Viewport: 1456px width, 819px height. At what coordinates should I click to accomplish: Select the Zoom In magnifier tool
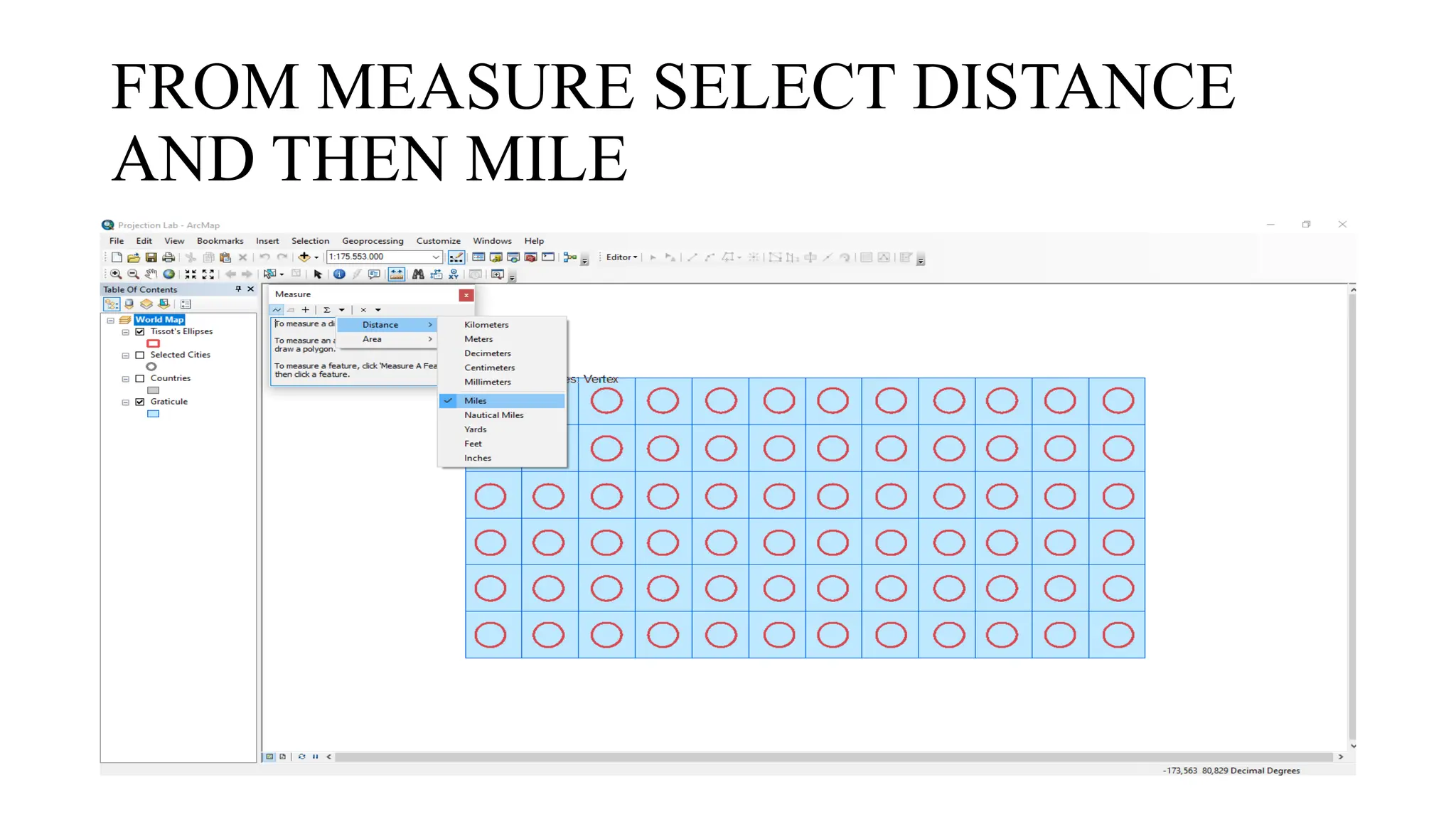point(116,274)
